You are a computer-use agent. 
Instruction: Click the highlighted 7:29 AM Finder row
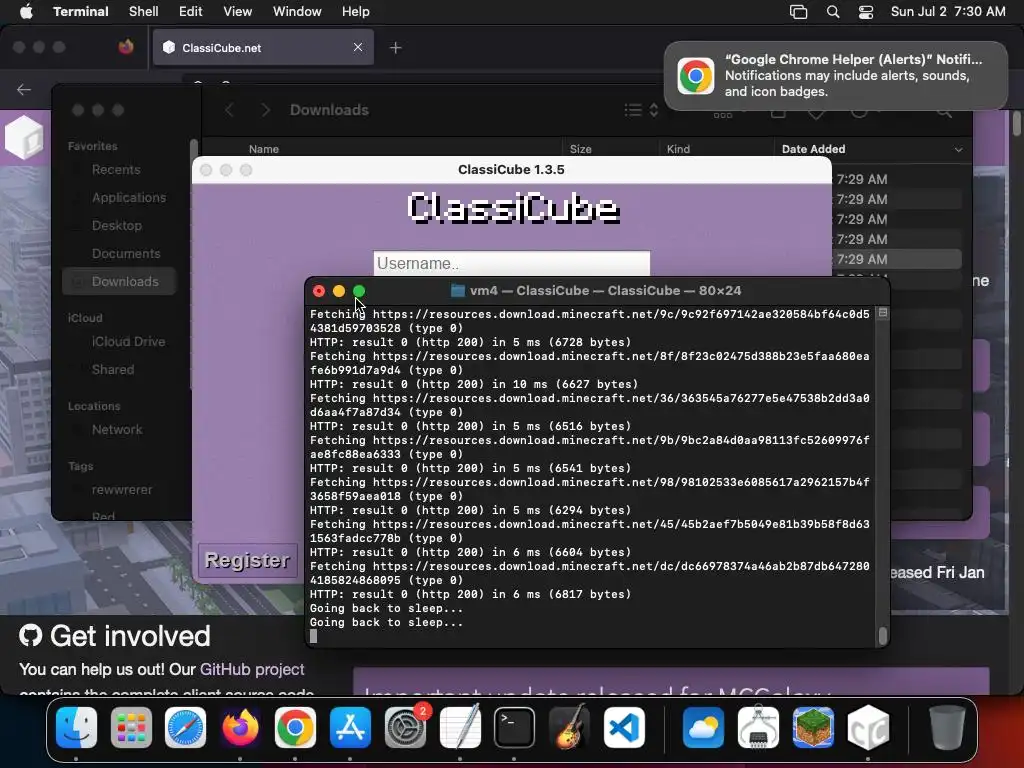(x=899, y=259)
